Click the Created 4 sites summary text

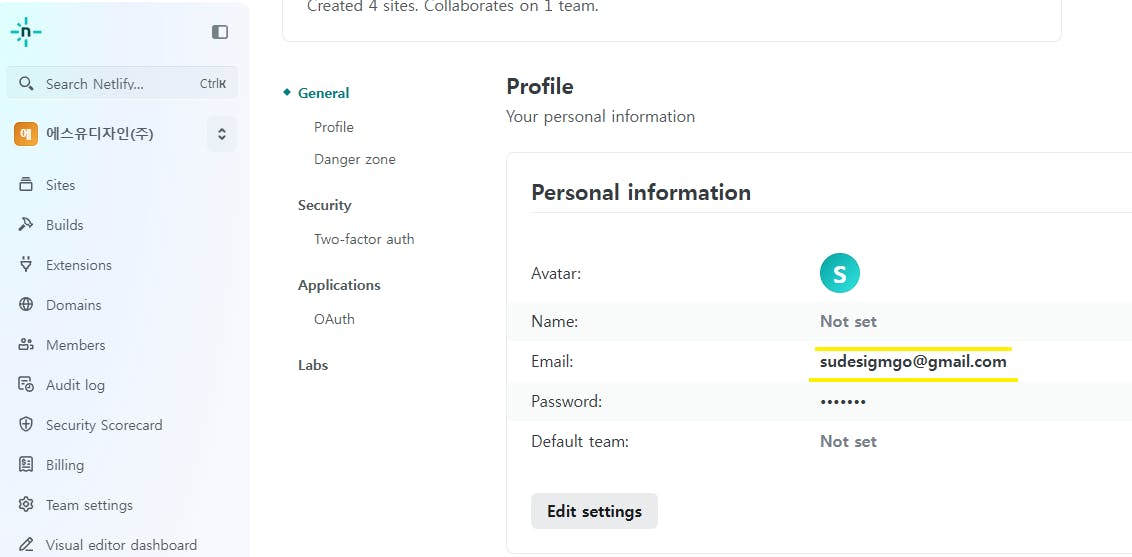pyautogui.click(x=453, y=7)
